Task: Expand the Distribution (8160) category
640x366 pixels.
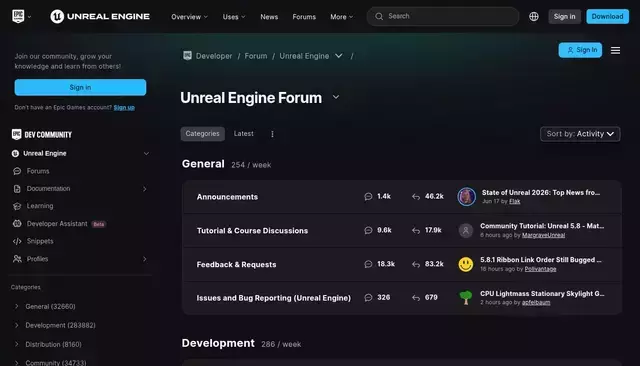Action: coord(16,344)
